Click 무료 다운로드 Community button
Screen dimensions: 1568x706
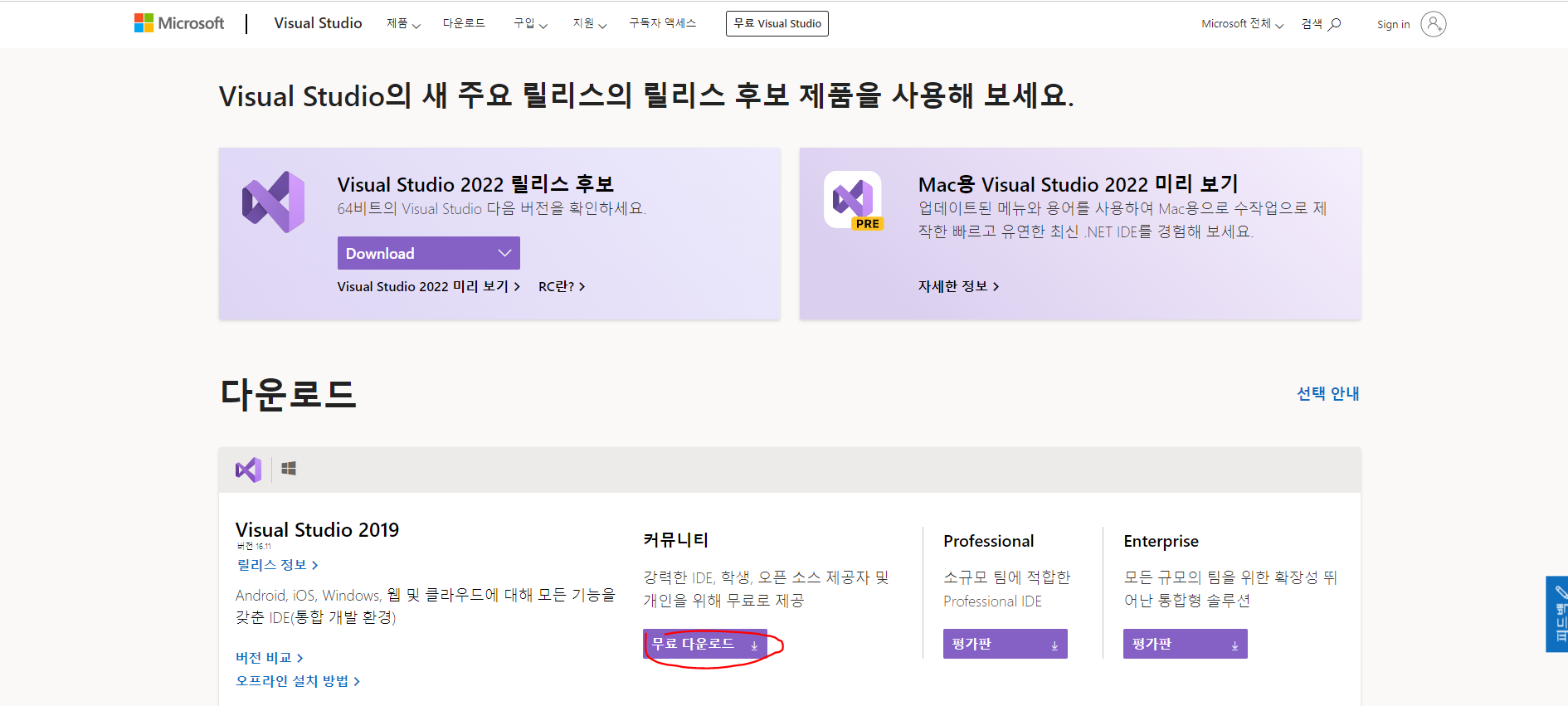[x=705, y=644]
